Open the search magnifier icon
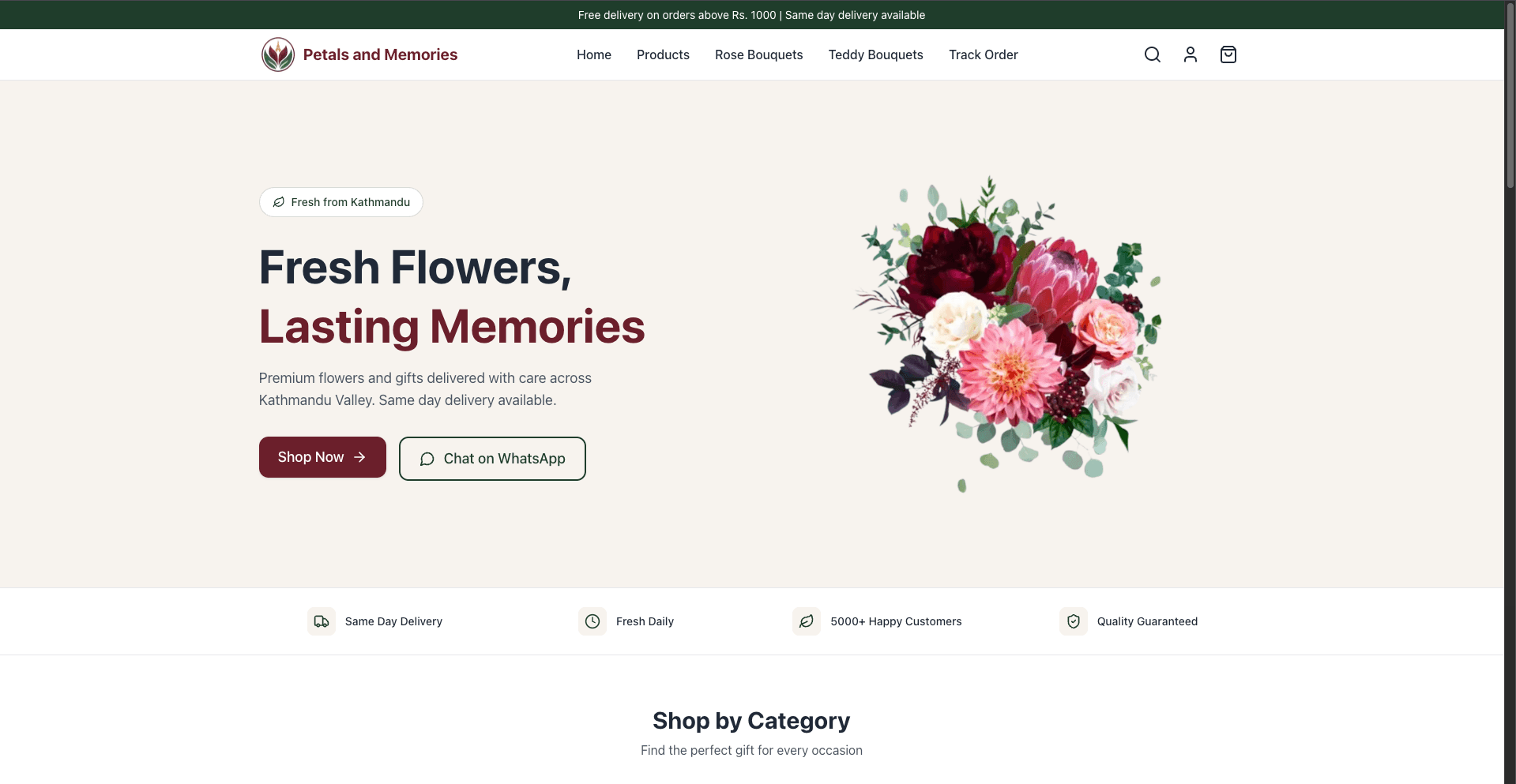Image resolution: width=1516 pixels, height=784 pixels. click(x=1153, y=54)
